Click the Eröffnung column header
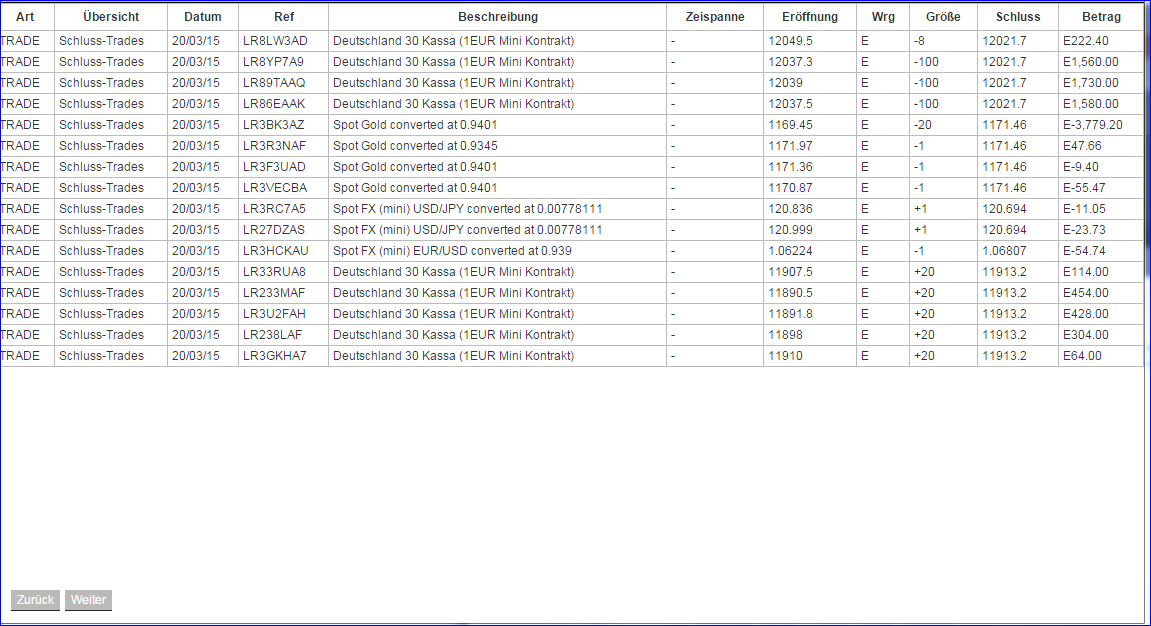1151x626 pixels. point(809,16)
